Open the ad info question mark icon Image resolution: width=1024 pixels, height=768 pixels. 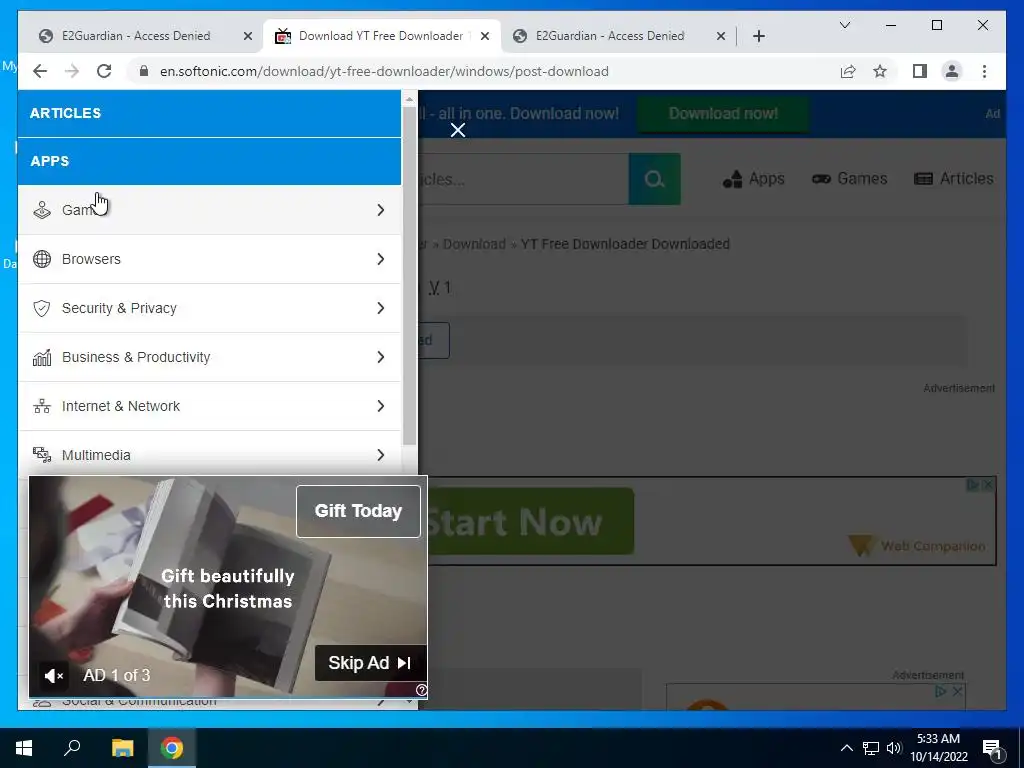pyautogui.click(x=422, y=690)
